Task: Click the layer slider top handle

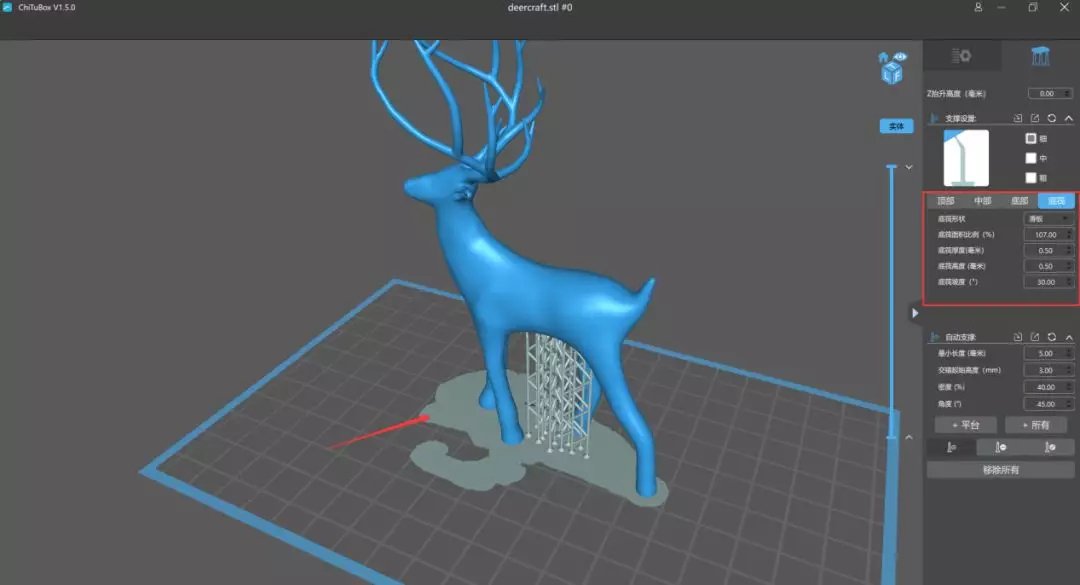Action: click(x=891, y=167)
